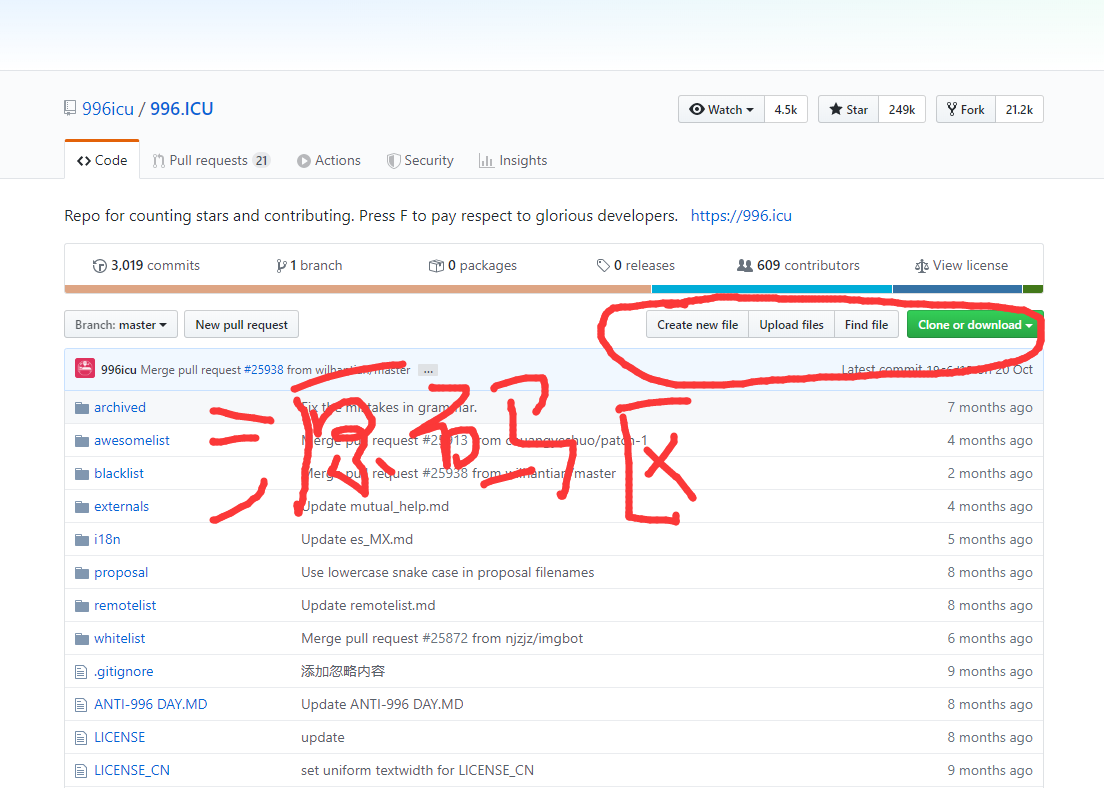
Task: Open the 996.ICU repository name link
Action: (x=182, y=108)
